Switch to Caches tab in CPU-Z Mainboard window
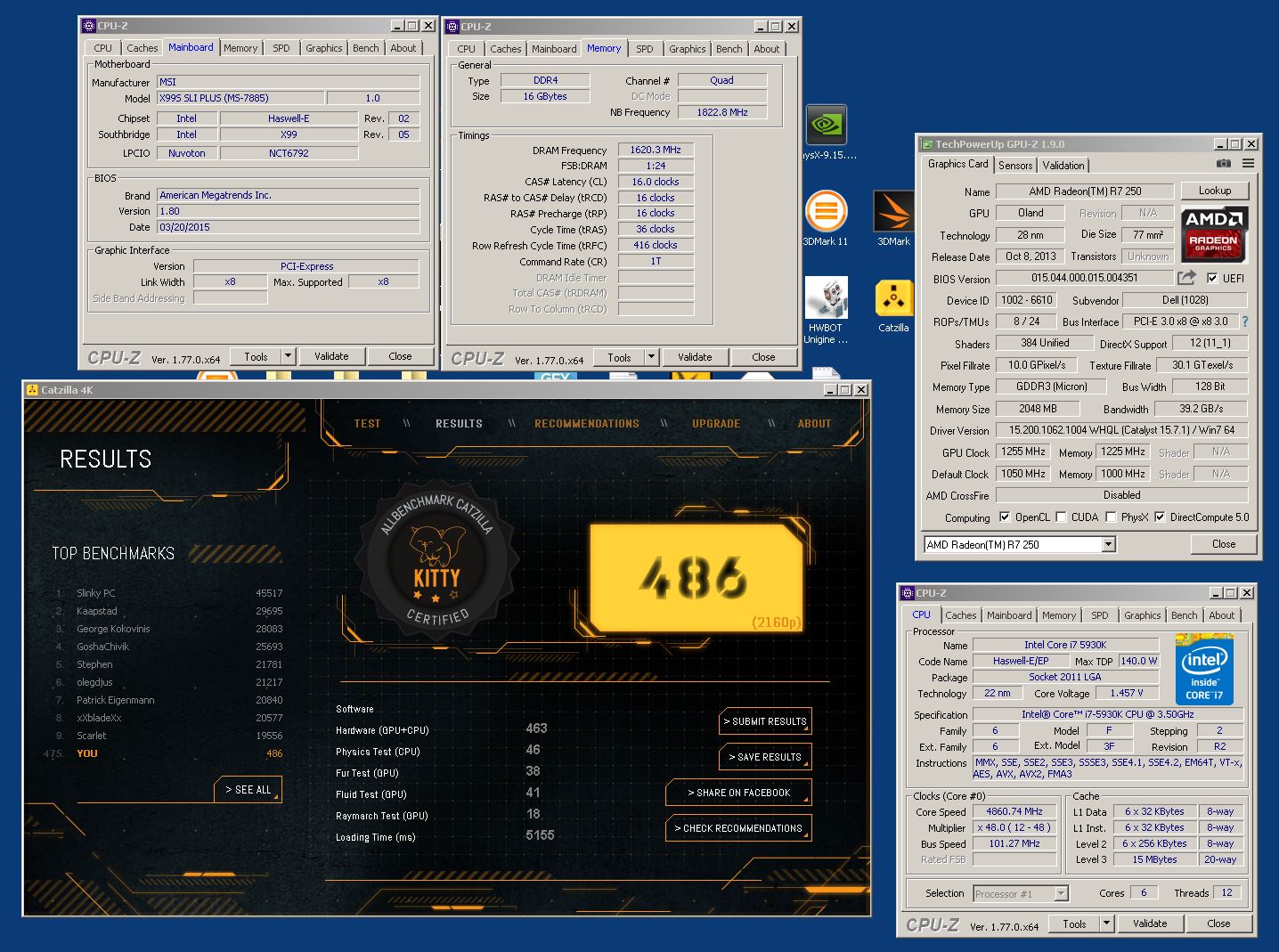The image size is (1279, 952). coord(142,48)
